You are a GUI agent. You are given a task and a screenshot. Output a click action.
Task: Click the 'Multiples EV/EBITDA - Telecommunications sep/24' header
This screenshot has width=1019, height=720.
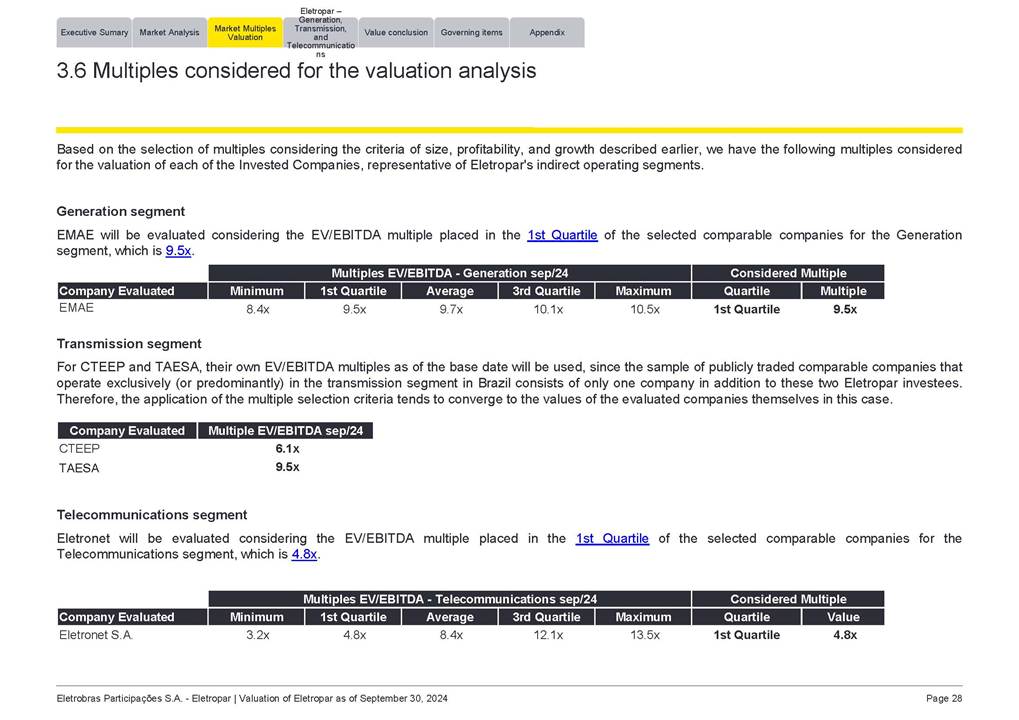[449, 599]
